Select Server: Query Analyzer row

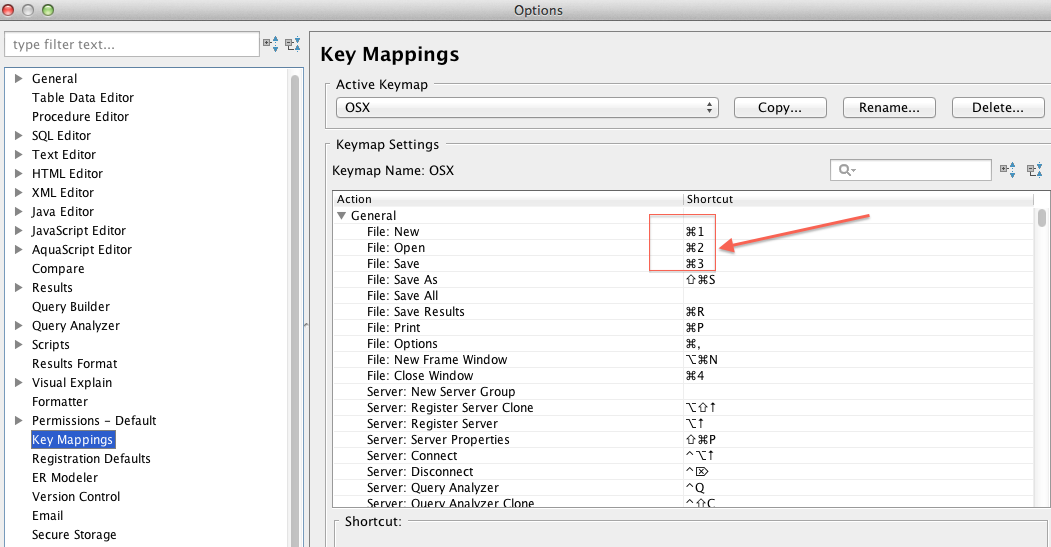point(683,488)
